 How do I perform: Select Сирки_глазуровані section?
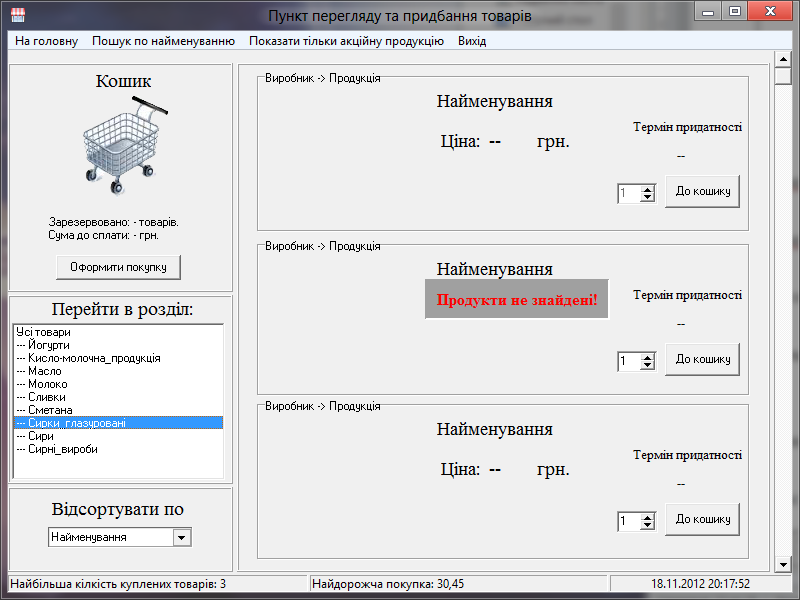[118, 423]
